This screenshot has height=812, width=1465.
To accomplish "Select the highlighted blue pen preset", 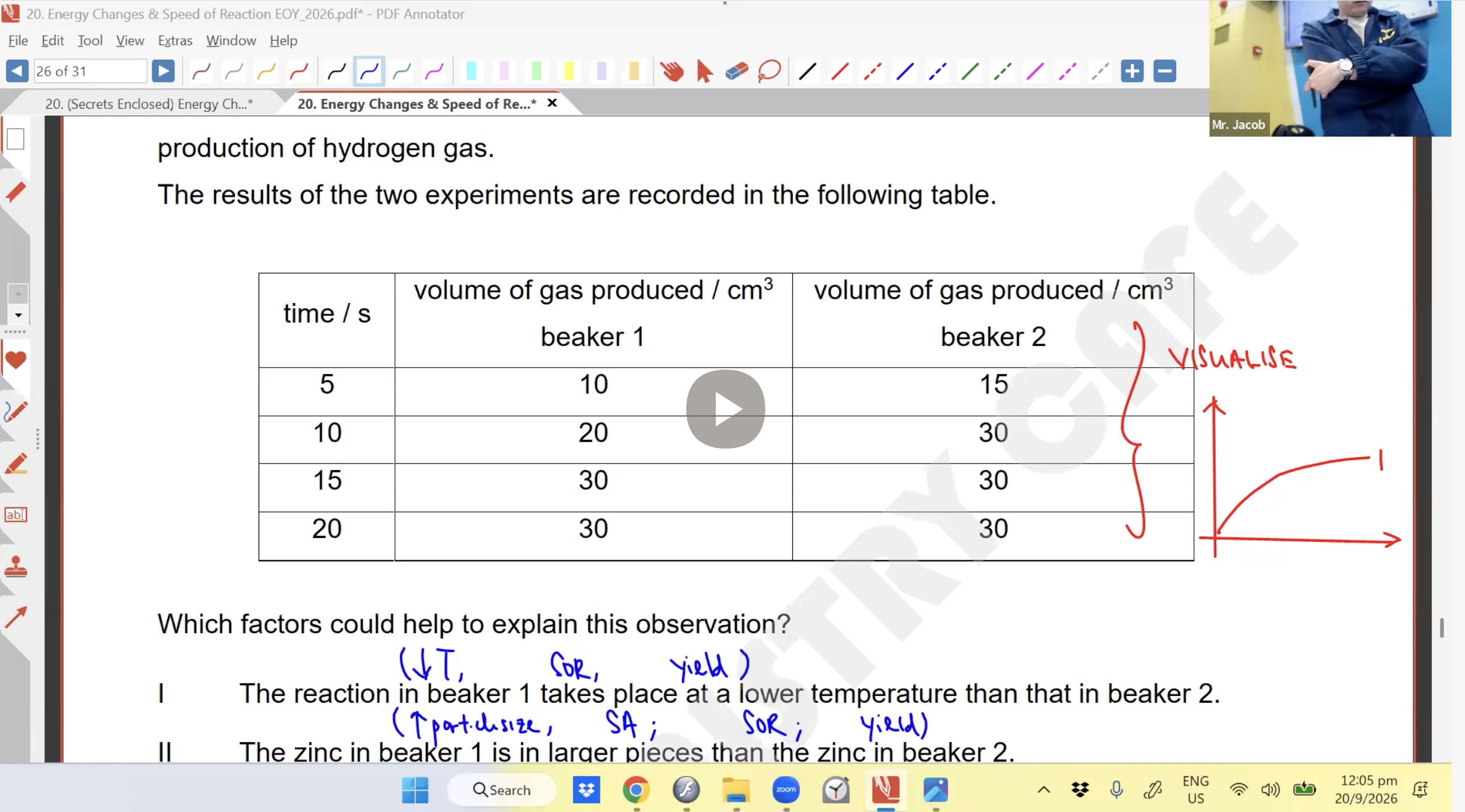I will tap(370, 72).
